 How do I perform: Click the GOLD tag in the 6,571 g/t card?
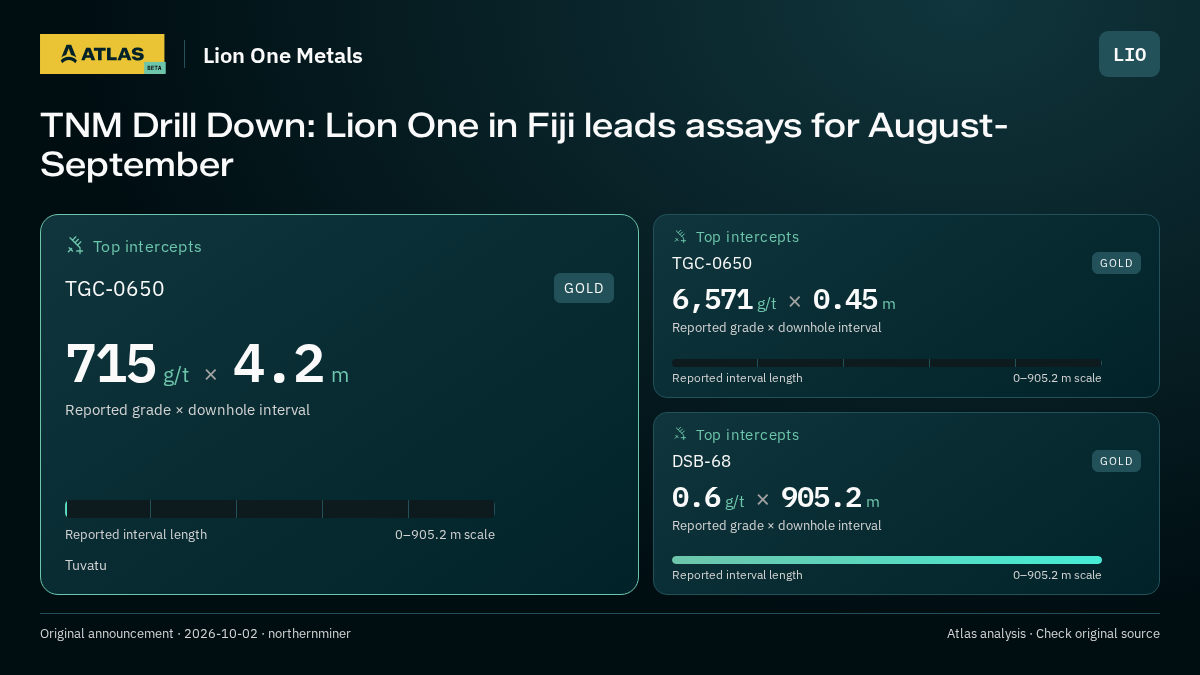pyautogui.click(x=1116, y=263)
